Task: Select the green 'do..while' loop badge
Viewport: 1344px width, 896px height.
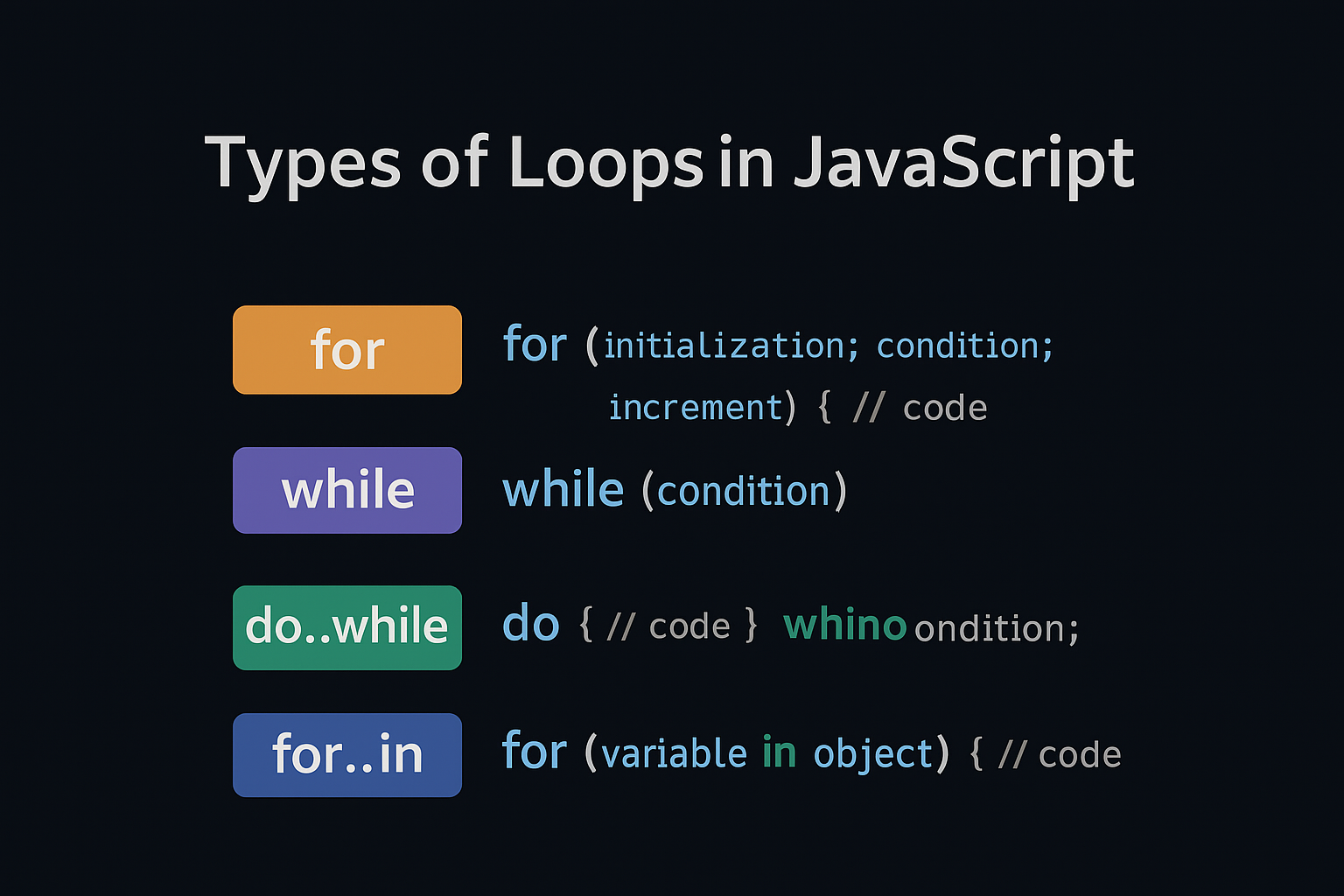Action: [x=346, y=627]
